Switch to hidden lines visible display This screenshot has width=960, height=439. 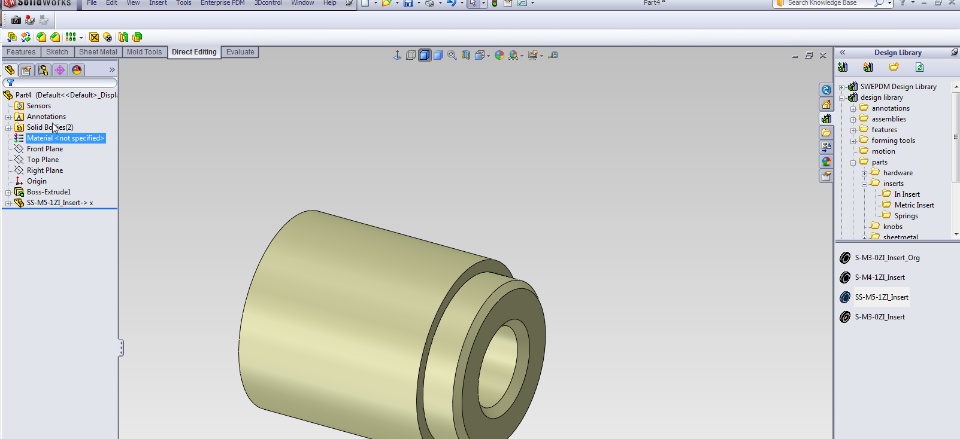coord(411,55)
